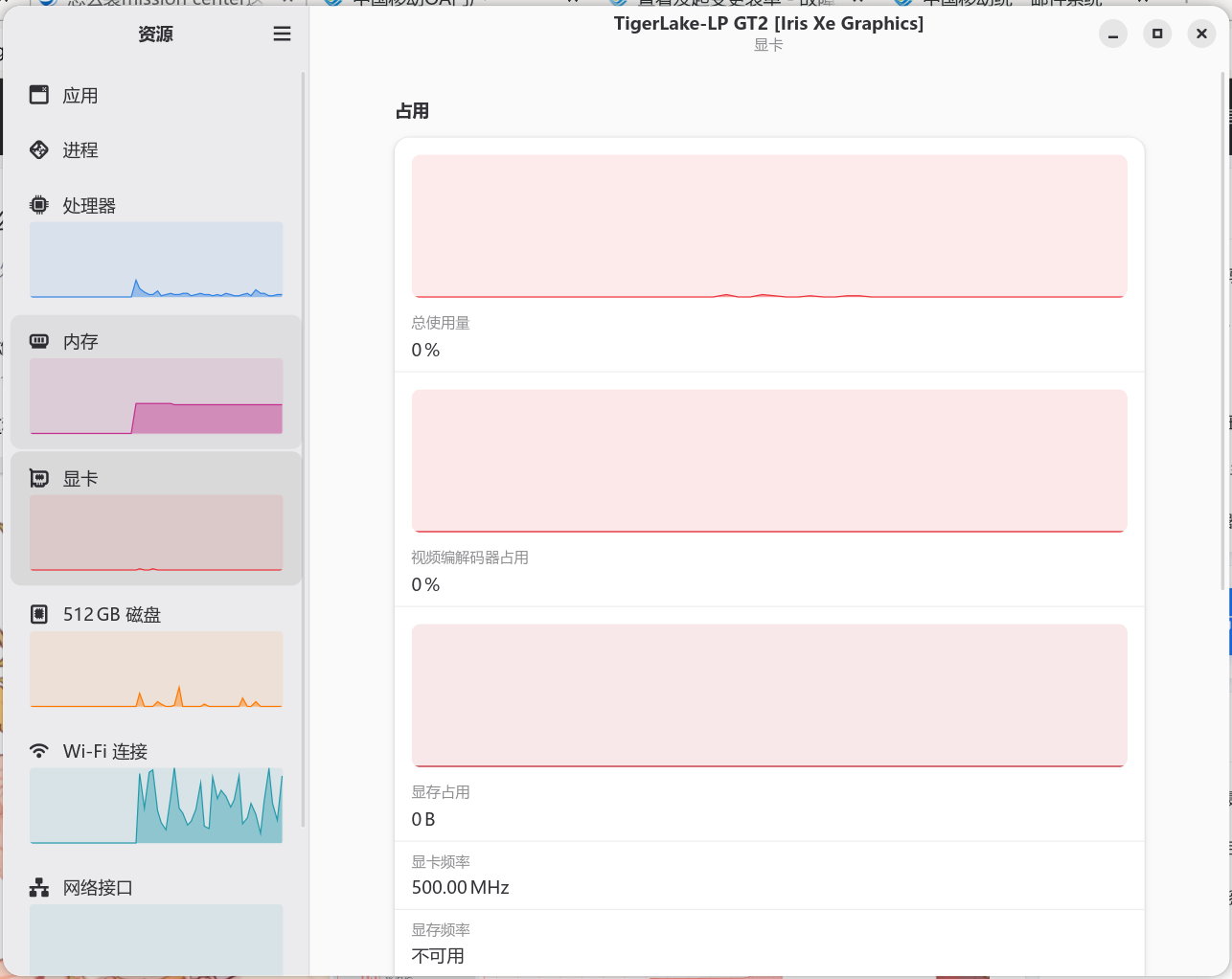Click the 512 GB 磁盘 activity graph

click(156, 669)
